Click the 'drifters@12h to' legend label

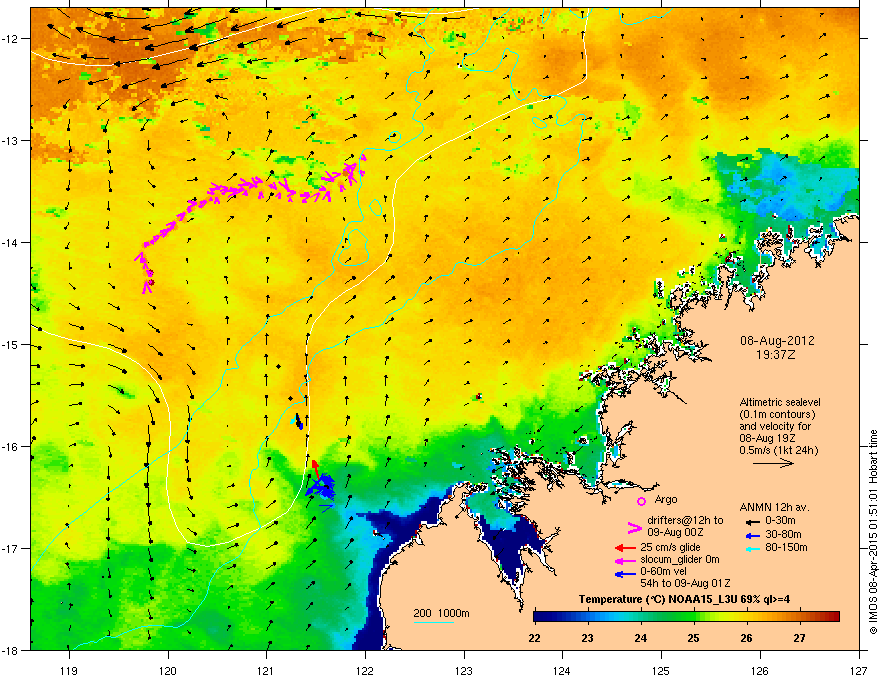click(685, 520)
